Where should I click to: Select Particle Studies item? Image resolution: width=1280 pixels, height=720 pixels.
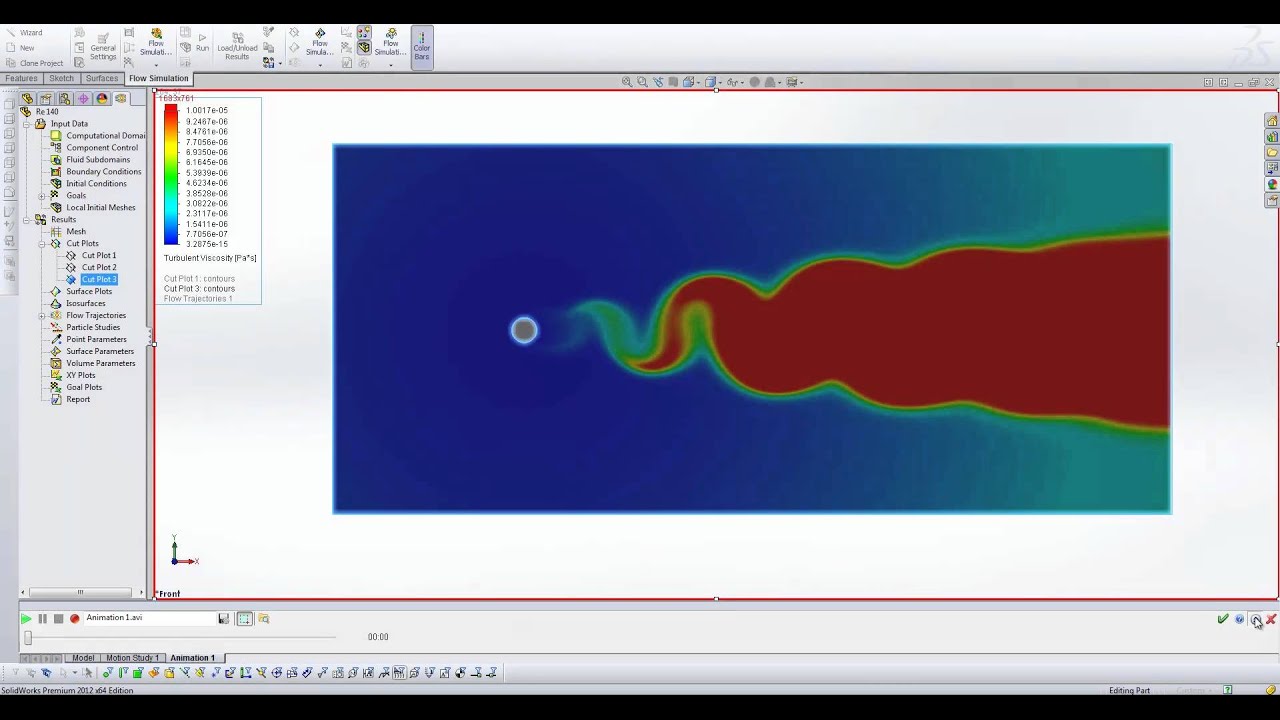pos(85,328)
